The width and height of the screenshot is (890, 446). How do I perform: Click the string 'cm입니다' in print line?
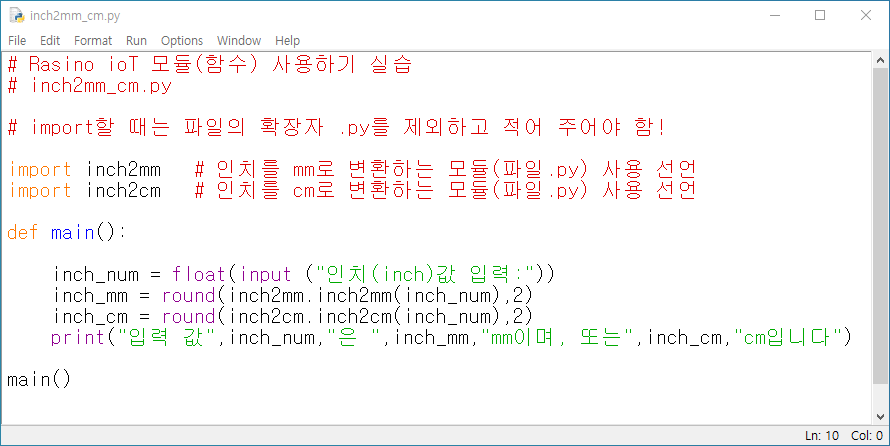coord(788,338)
